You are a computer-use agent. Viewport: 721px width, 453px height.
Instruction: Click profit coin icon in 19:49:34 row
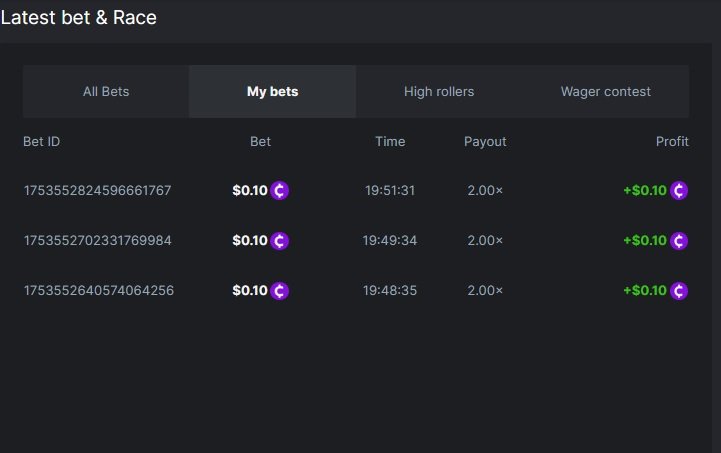[679, 241]
